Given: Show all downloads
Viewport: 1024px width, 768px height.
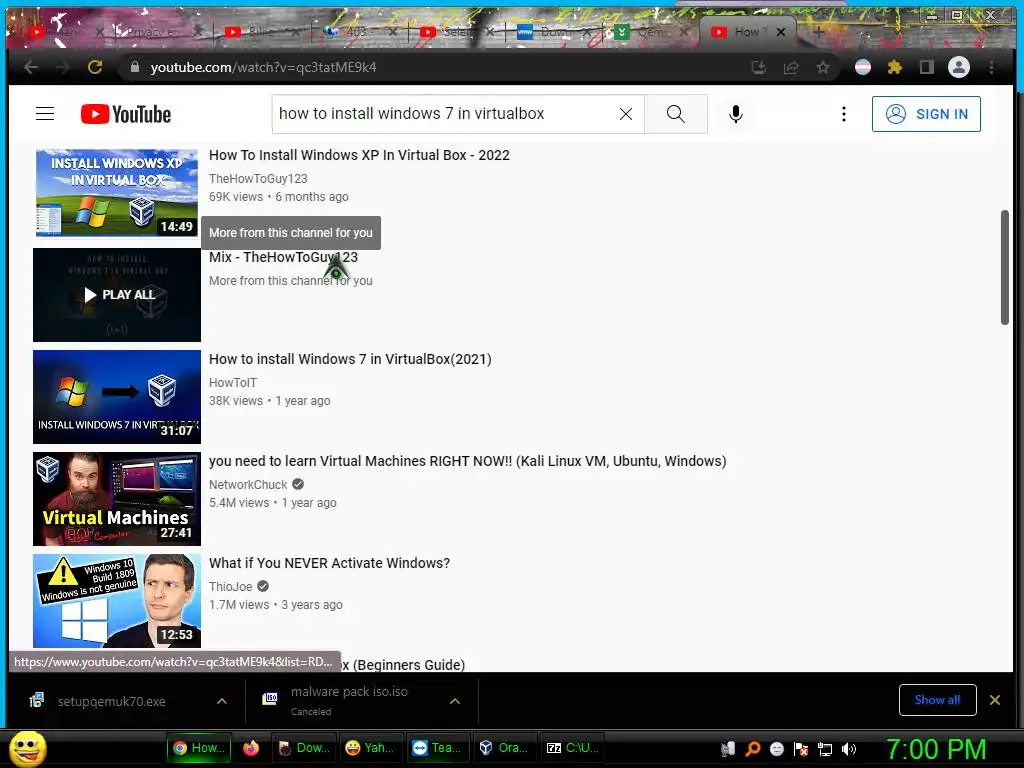Looking at the screenshot, I should click(937, 700).
